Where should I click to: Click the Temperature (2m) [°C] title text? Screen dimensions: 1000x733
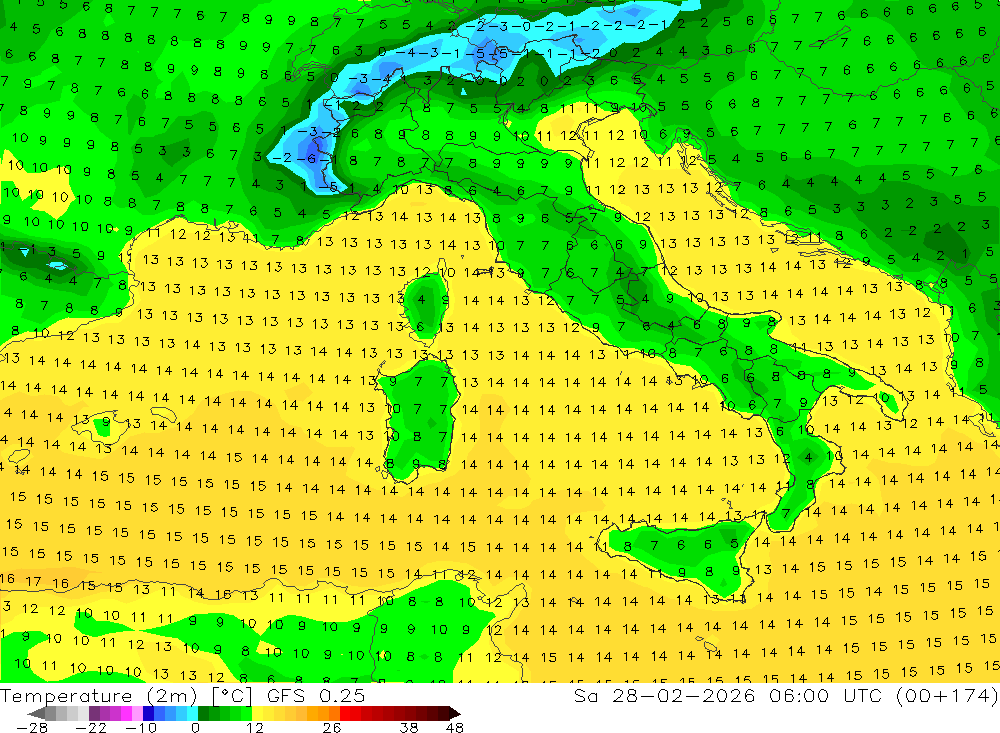(x=126, y=695)
